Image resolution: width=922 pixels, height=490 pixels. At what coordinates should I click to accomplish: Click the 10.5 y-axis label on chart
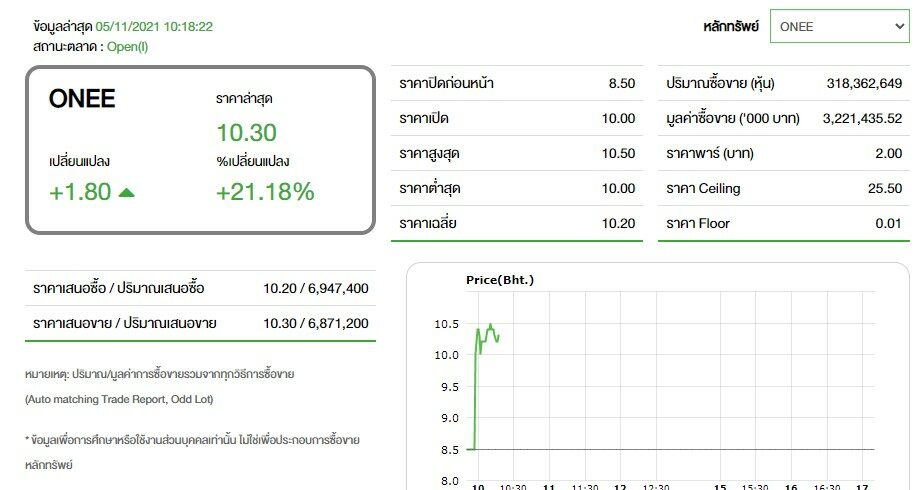pos(446,324)
